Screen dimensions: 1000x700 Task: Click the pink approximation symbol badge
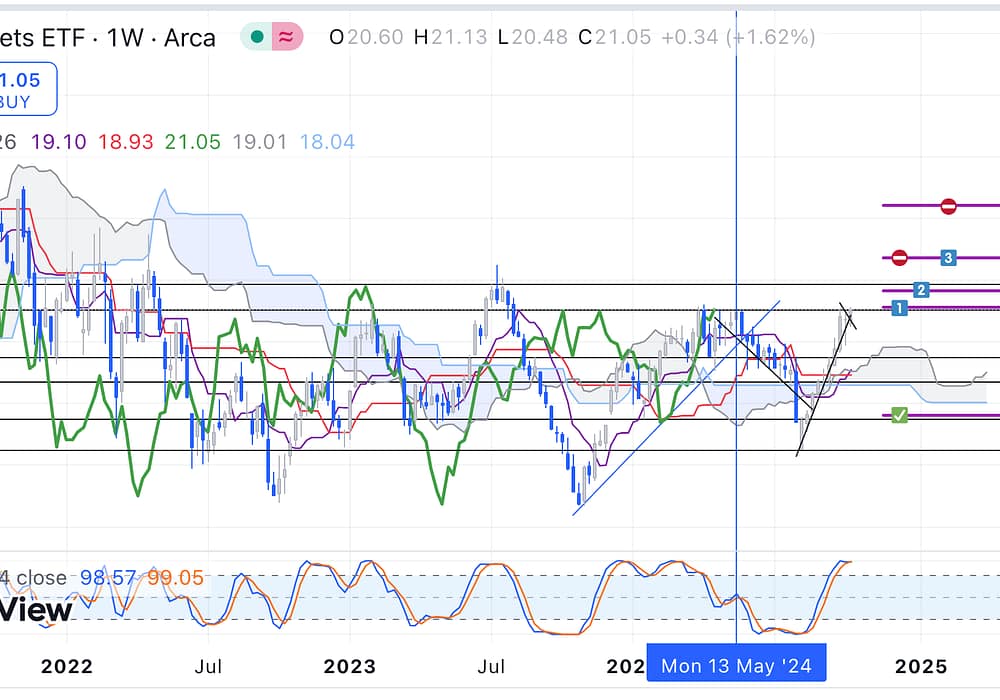pos(287,38)
